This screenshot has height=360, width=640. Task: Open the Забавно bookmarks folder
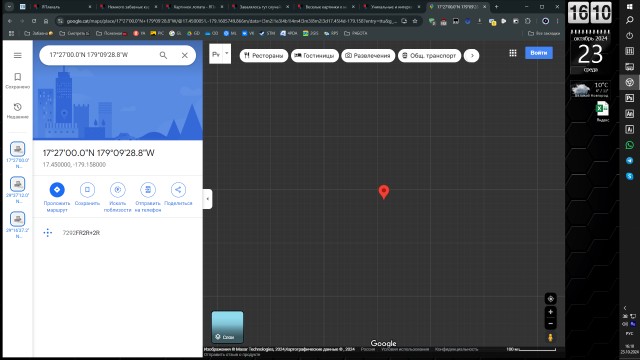pos(39,33)
